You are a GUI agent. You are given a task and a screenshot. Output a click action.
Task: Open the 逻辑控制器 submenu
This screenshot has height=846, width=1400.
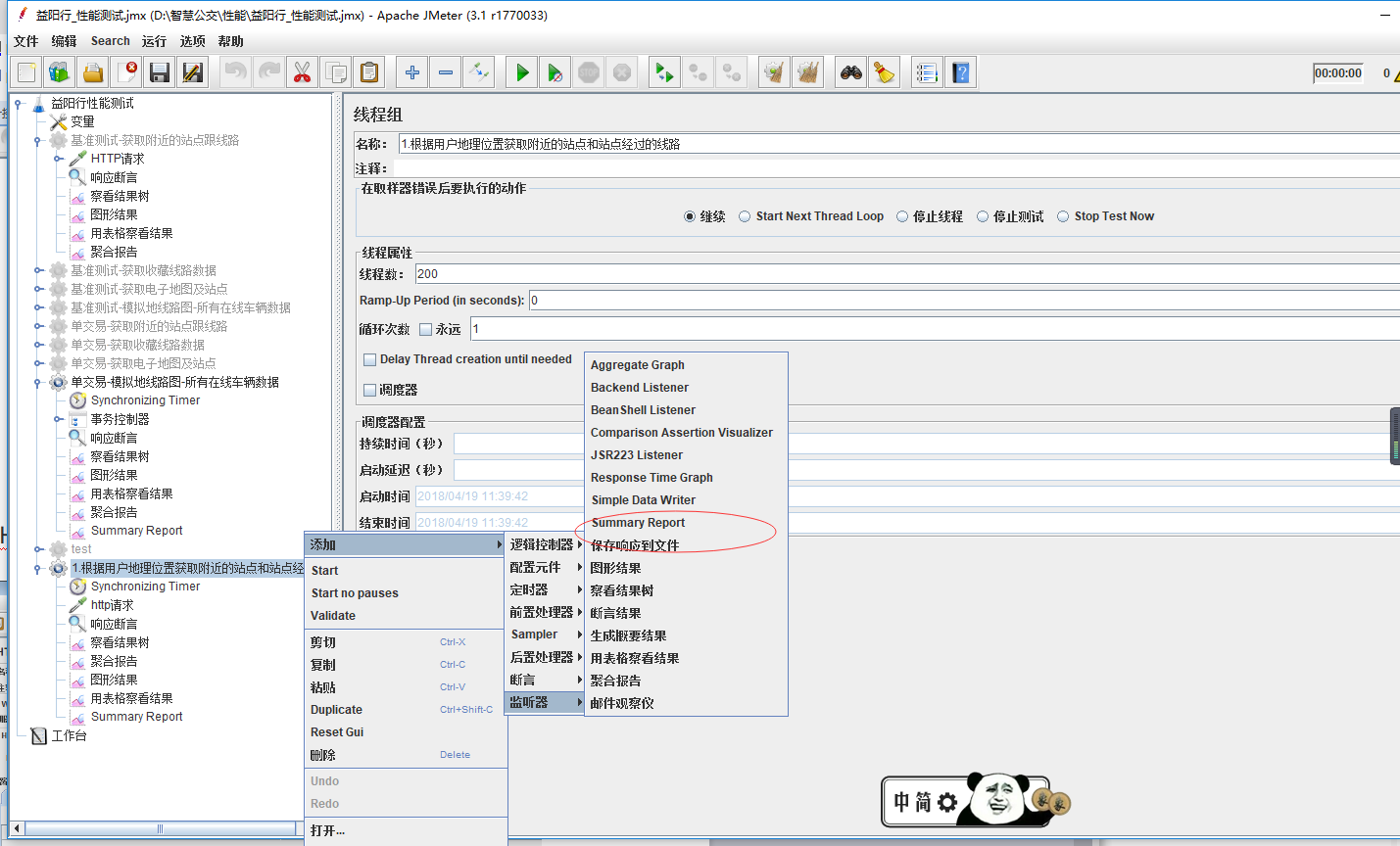click(x=545, y=544)
